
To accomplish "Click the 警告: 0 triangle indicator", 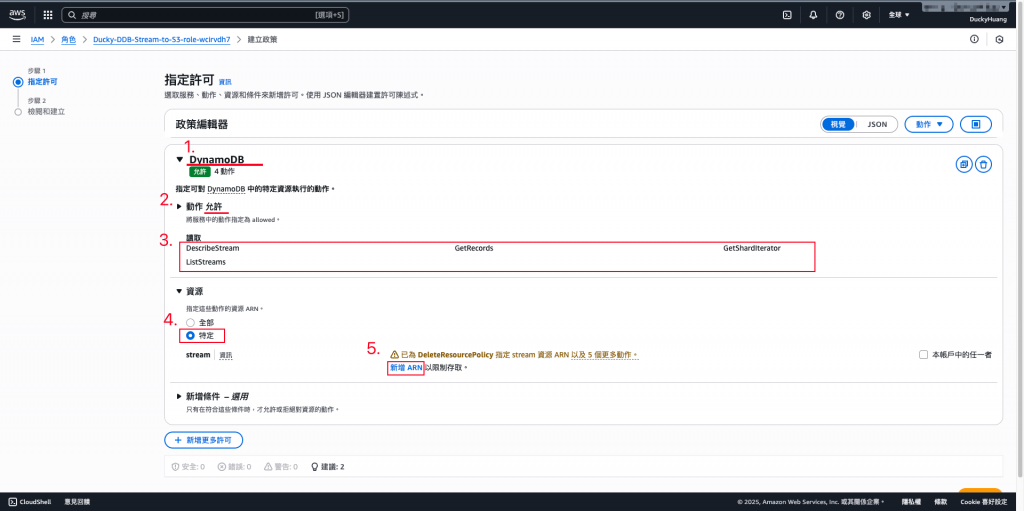I will click(x=281, y=467).
